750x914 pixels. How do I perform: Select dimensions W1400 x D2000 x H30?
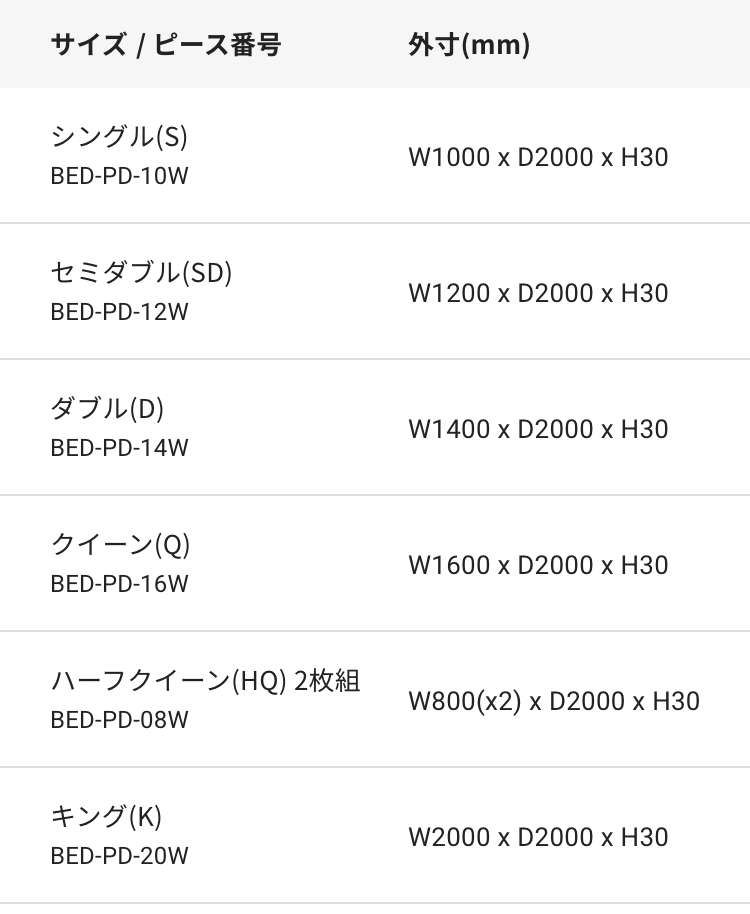click(538, 429)
